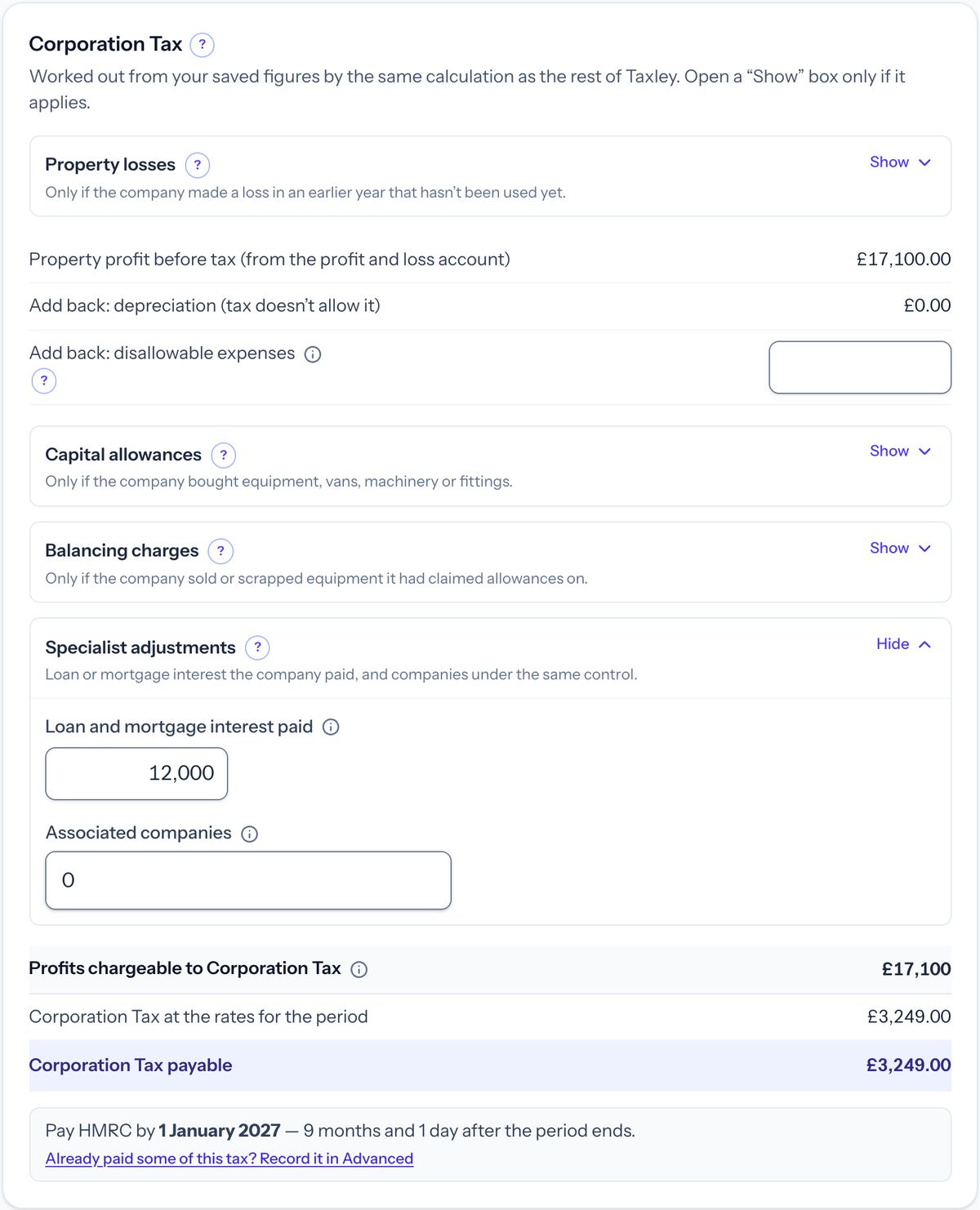
Task: Click the Property losses heading
Action: [x=110, y=165]
